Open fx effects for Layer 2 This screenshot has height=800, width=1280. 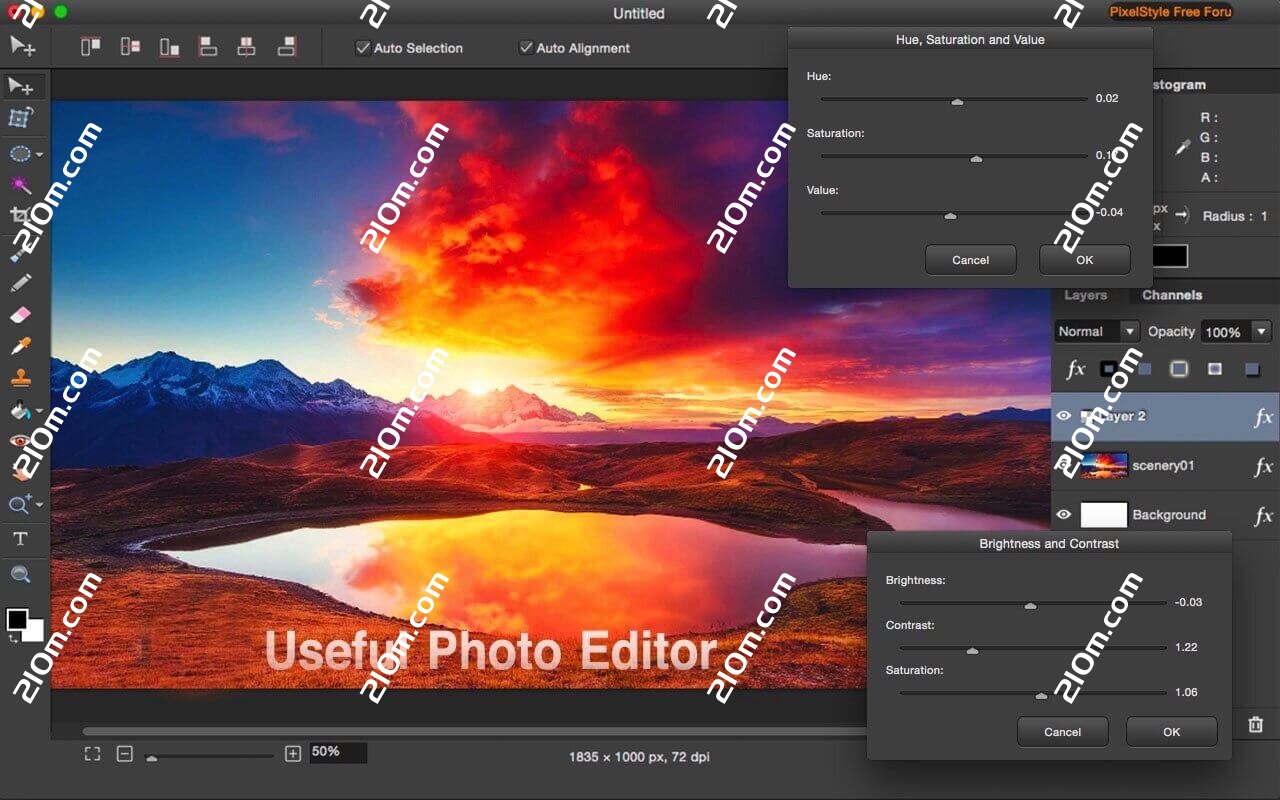tap(1263, 418)
